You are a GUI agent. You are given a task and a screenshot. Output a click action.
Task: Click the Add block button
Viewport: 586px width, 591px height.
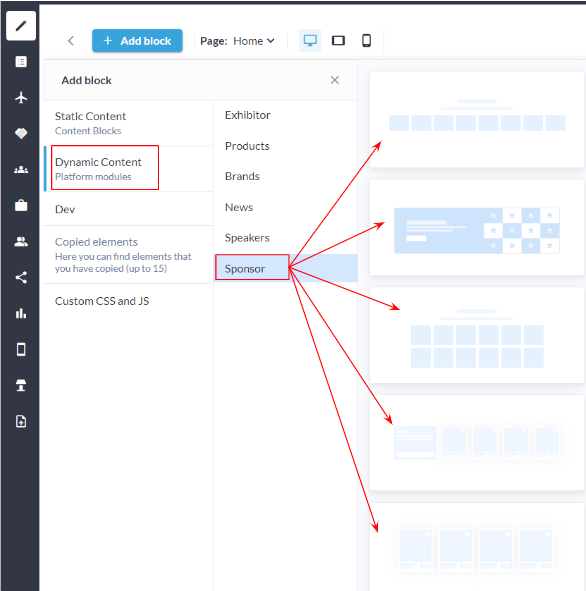[x=137, y=41]
